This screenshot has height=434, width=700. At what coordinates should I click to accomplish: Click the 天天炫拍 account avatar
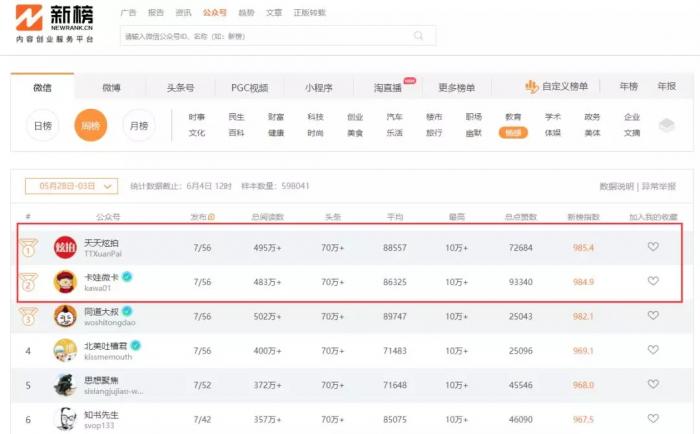65,247
